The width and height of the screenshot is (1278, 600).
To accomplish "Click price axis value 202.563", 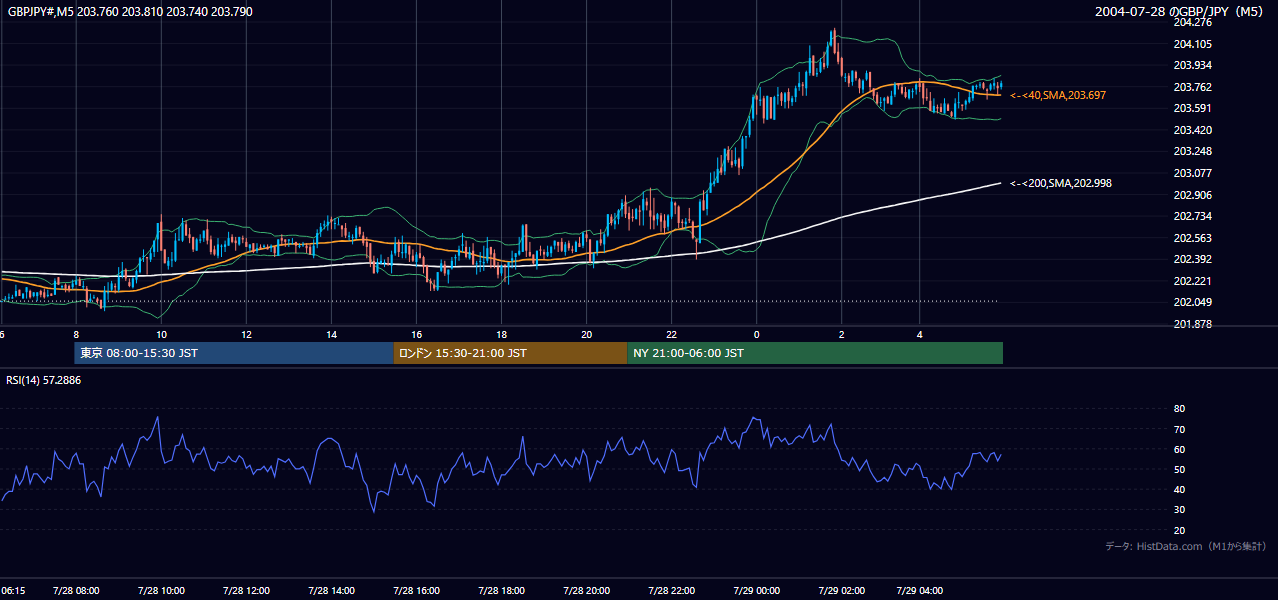I will tap(1192, 238).
